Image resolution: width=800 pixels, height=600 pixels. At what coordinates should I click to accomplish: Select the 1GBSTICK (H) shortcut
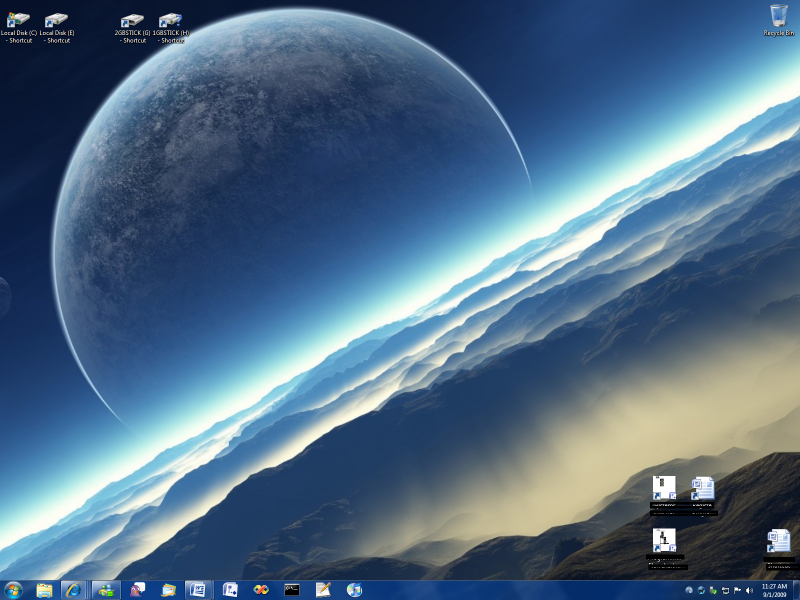pos(171,28)
